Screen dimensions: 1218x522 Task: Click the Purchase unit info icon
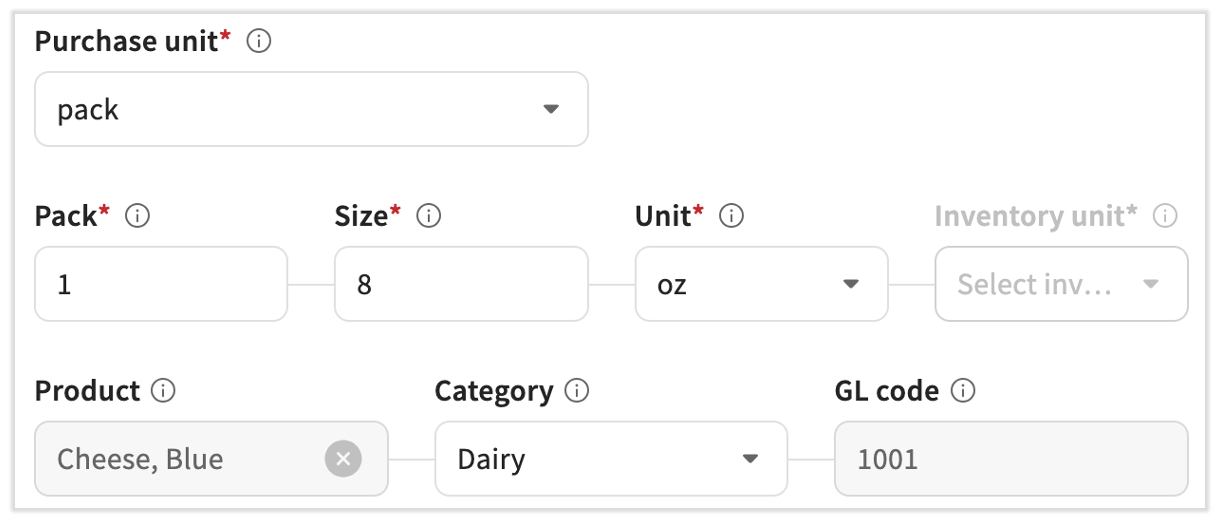click(259, 42)
